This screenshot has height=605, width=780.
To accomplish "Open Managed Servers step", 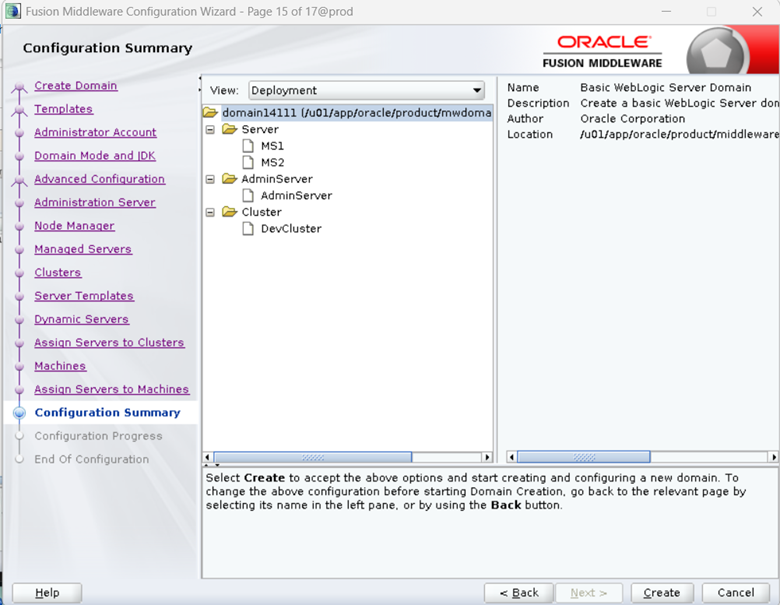I will click(x=83, y=249).
